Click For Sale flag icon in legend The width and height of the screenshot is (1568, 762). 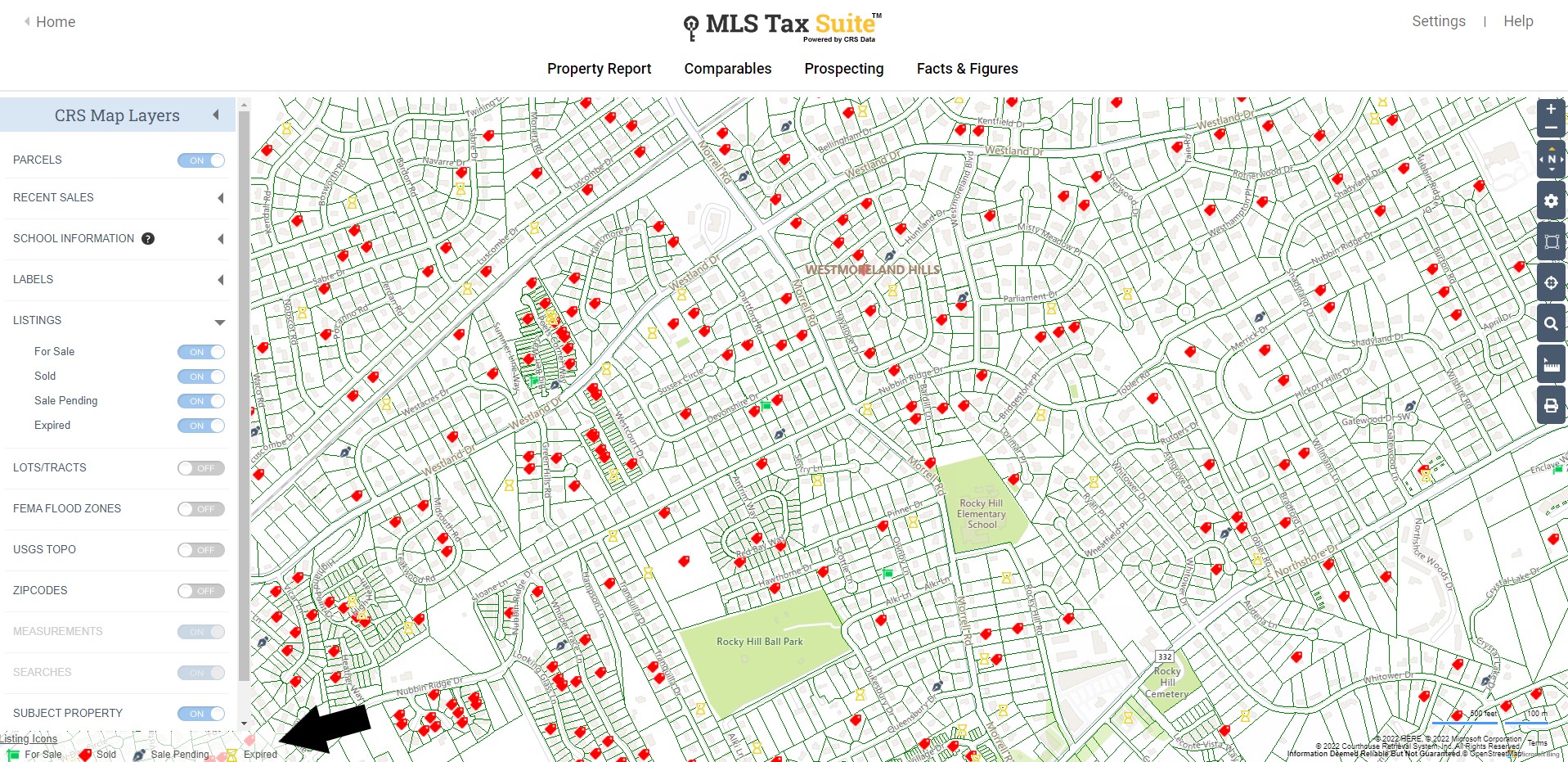click(x=13, y=755)
